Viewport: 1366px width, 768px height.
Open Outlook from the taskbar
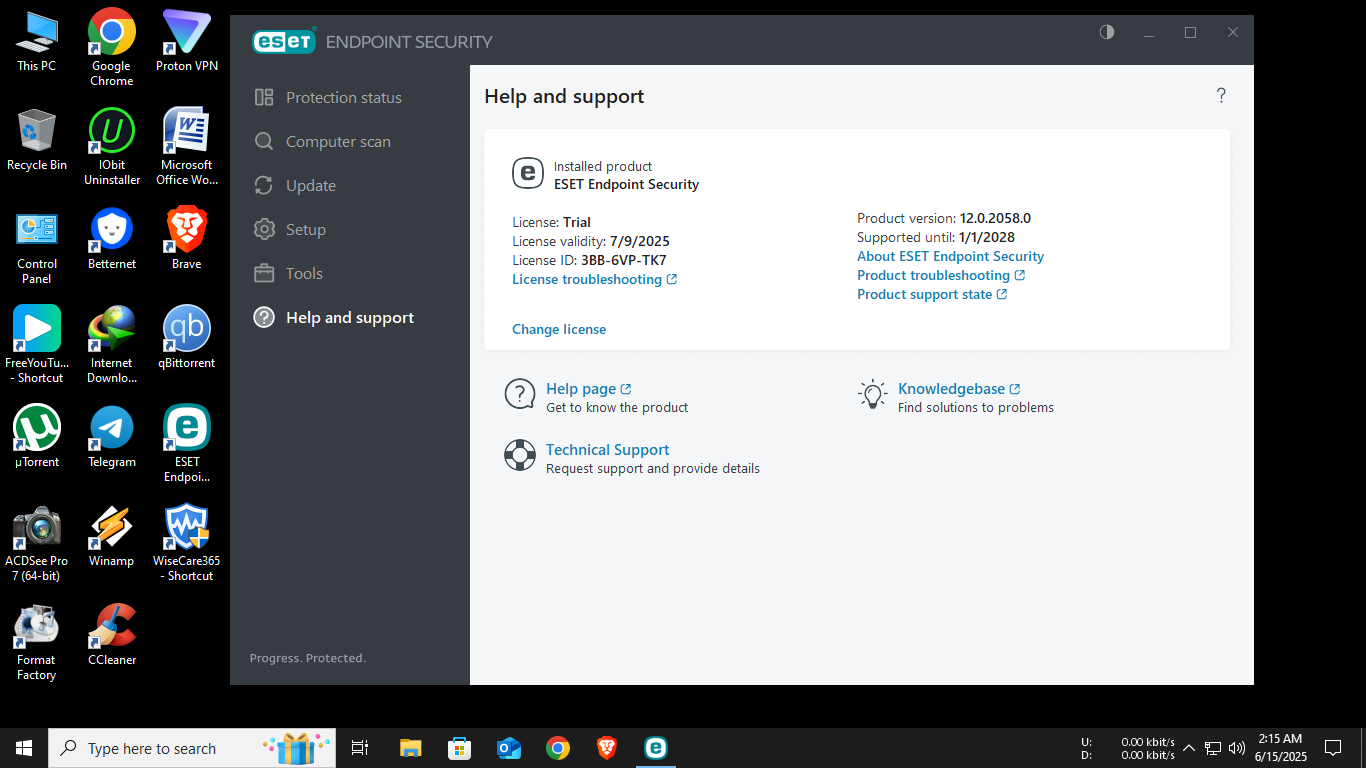click(509, 748)
